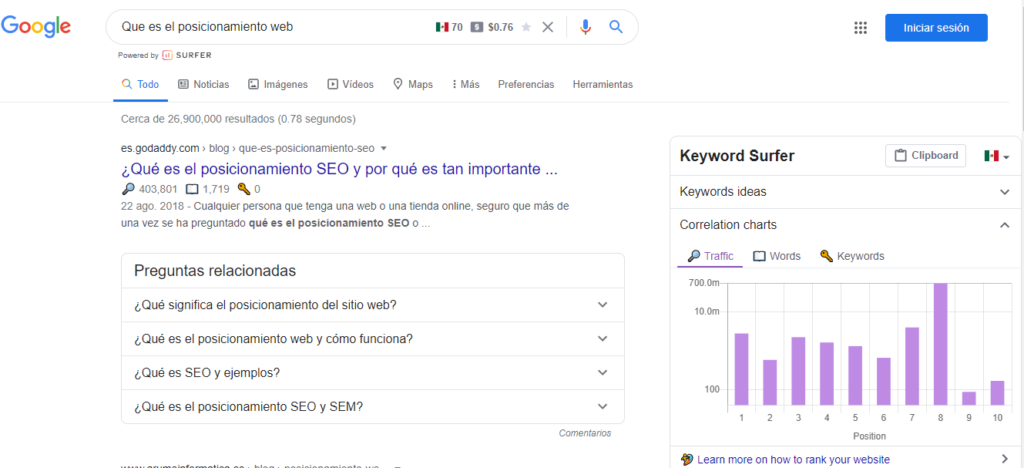Click the chart bar at position 1
The width and height of the screenshot is (1024, 468).
(741, 369)
